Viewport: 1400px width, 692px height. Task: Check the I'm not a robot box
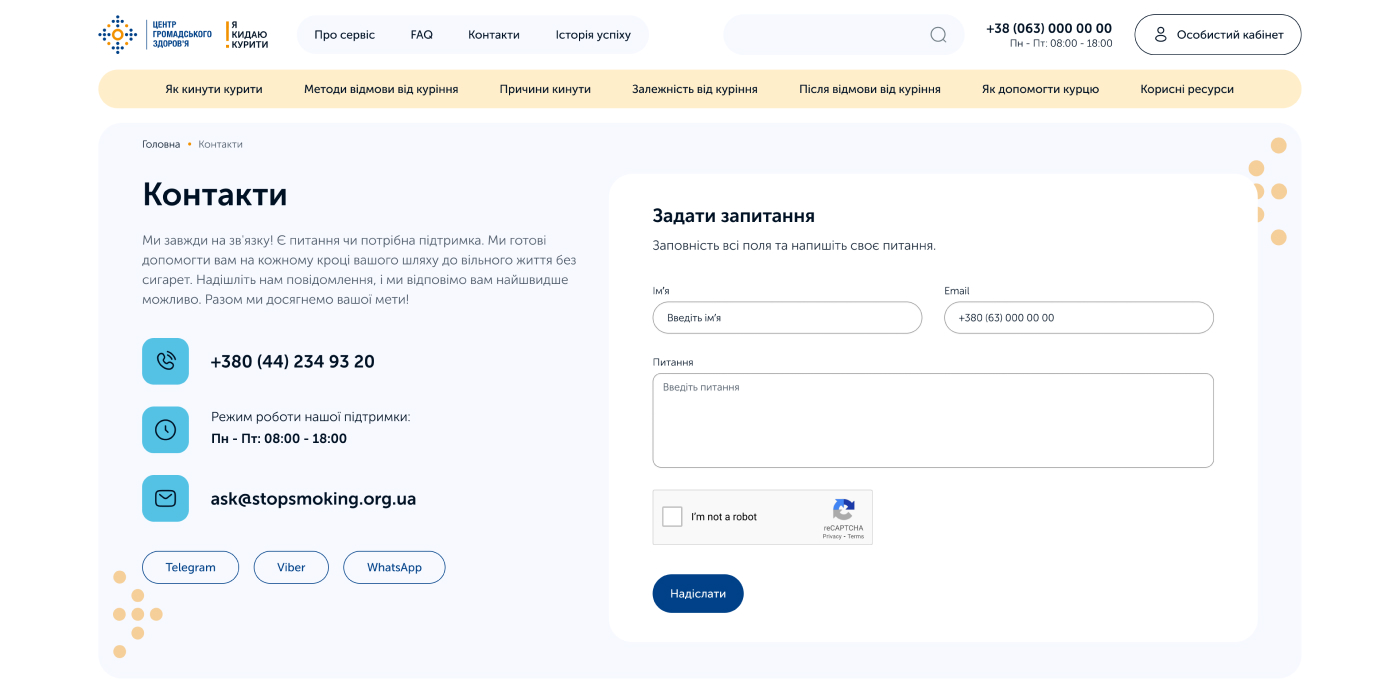click(x=673, y=517)
